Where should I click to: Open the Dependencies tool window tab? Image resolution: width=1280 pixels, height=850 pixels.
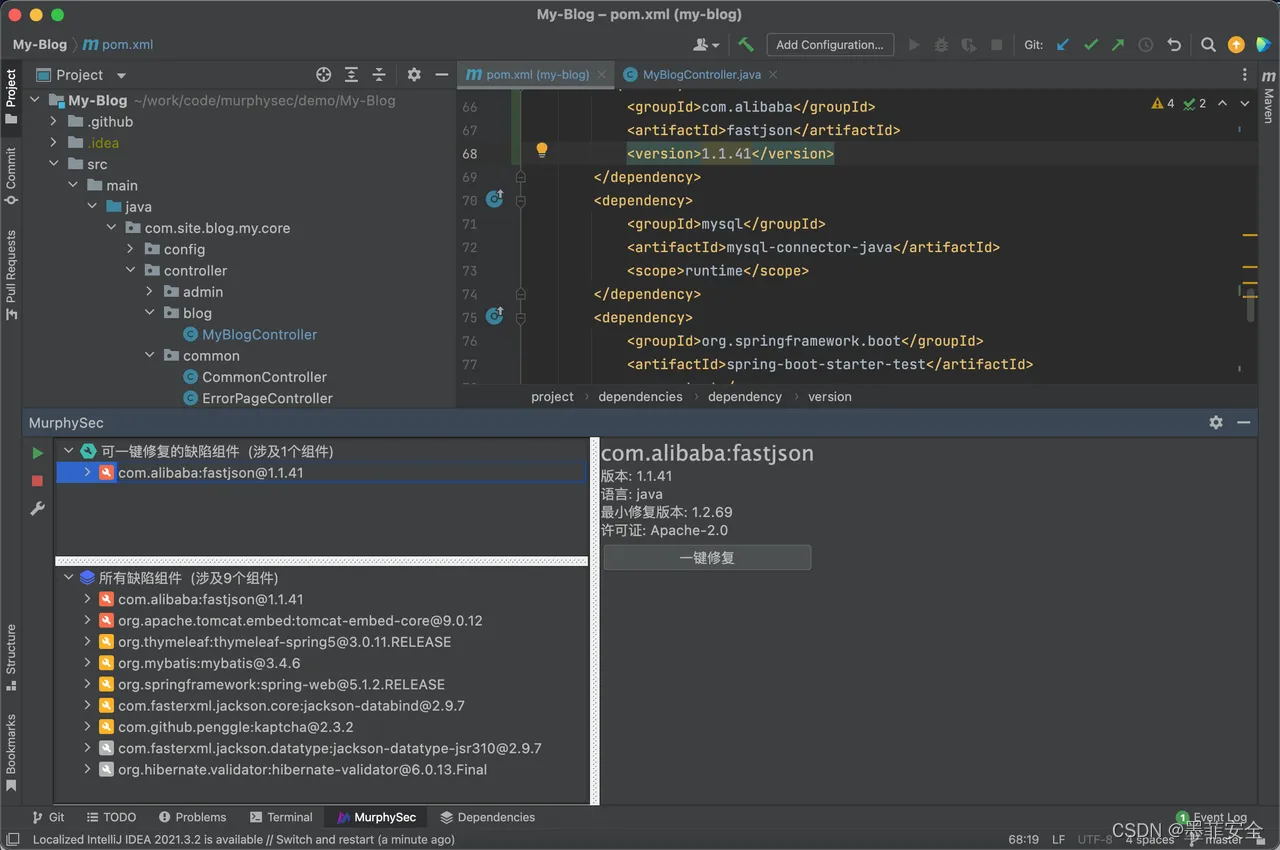point(487,817)
